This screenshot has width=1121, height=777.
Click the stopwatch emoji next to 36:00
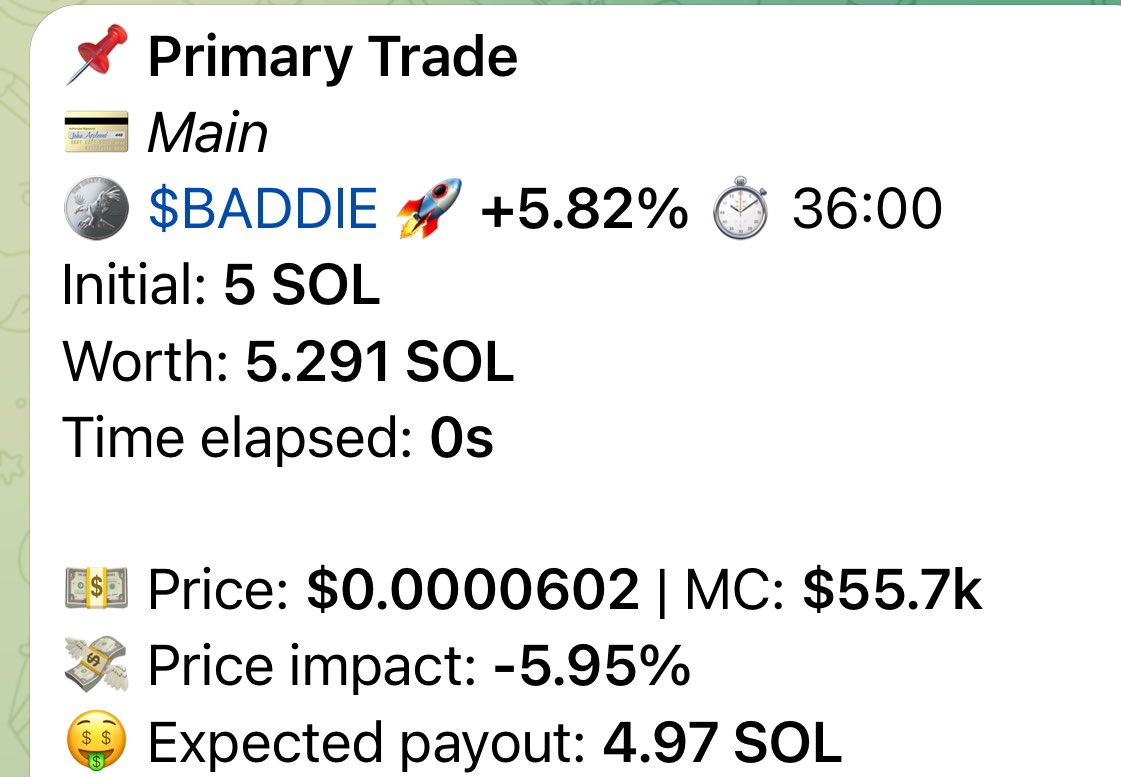pyautogui.click(x=740, y=210)
